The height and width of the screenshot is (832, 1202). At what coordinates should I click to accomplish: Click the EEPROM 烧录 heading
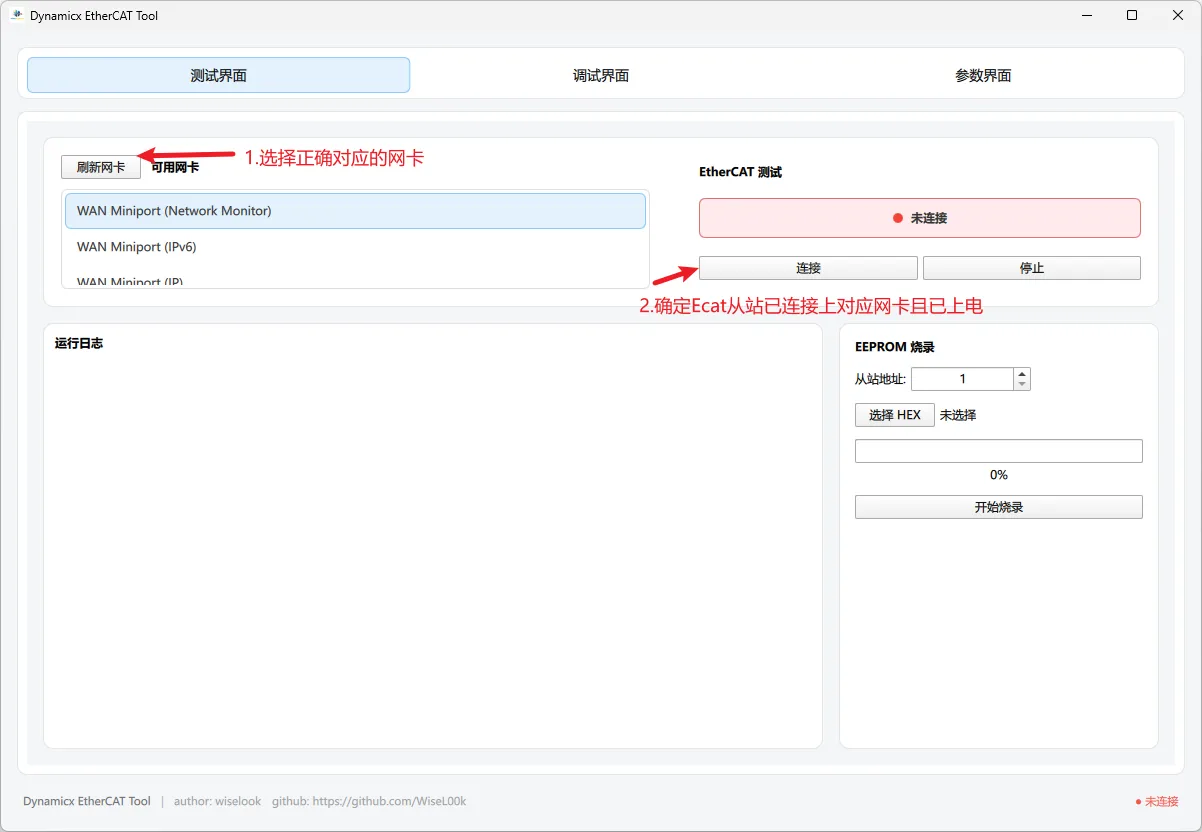pyautogui.click(x=895, y=347)
